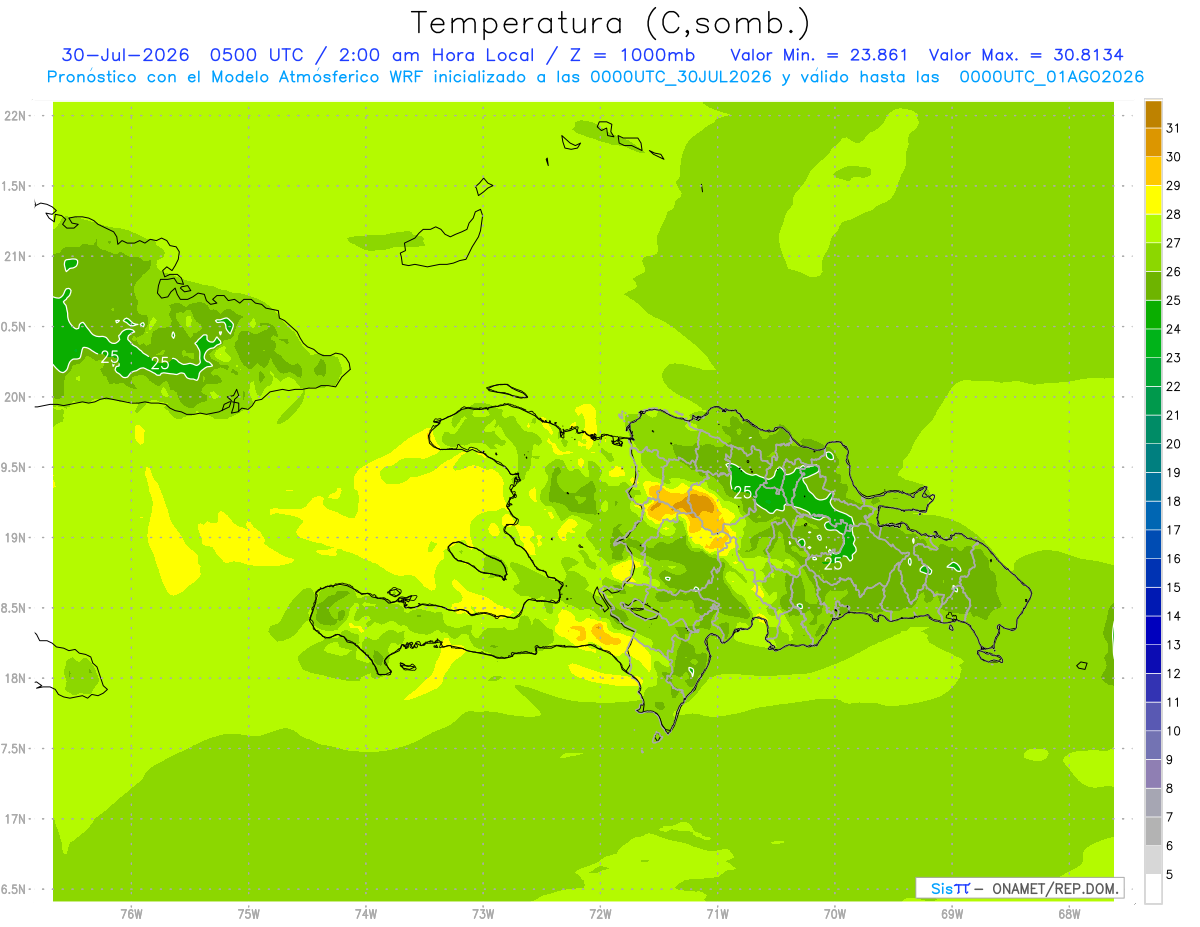Pick the swatch between colorbar 26 and 27
Image resolution: width=1200 pixels, height=927 pixels.
[x=1153, y=257]
